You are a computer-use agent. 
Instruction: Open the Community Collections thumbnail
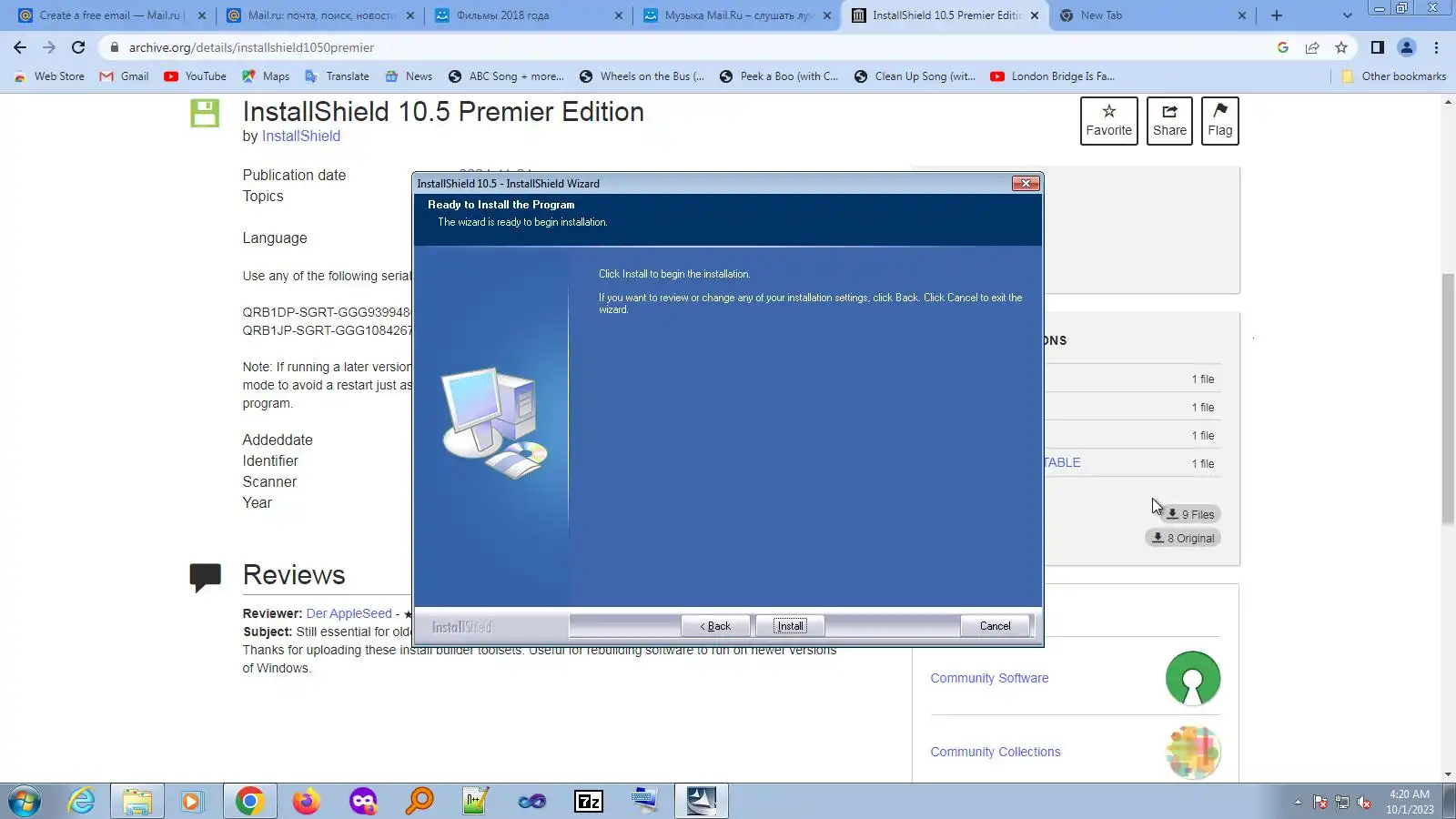pyautogui.click(x=1193, y=753)
